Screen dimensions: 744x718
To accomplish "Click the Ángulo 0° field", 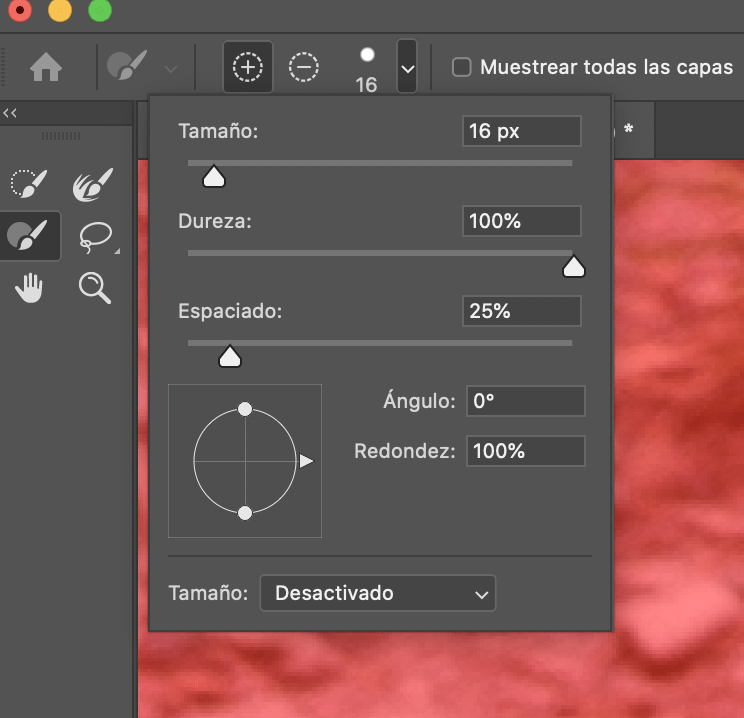I will click(526, 401).
